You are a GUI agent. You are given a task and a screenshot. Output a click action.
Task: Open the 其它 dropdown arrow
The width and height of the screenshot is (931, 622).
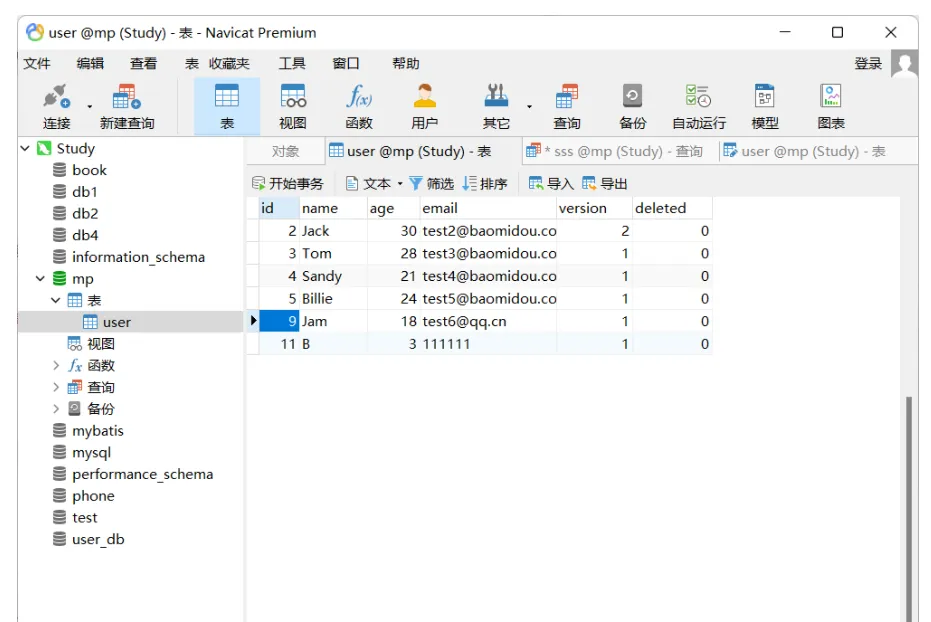pyautogui.click(x=529, y=107)
